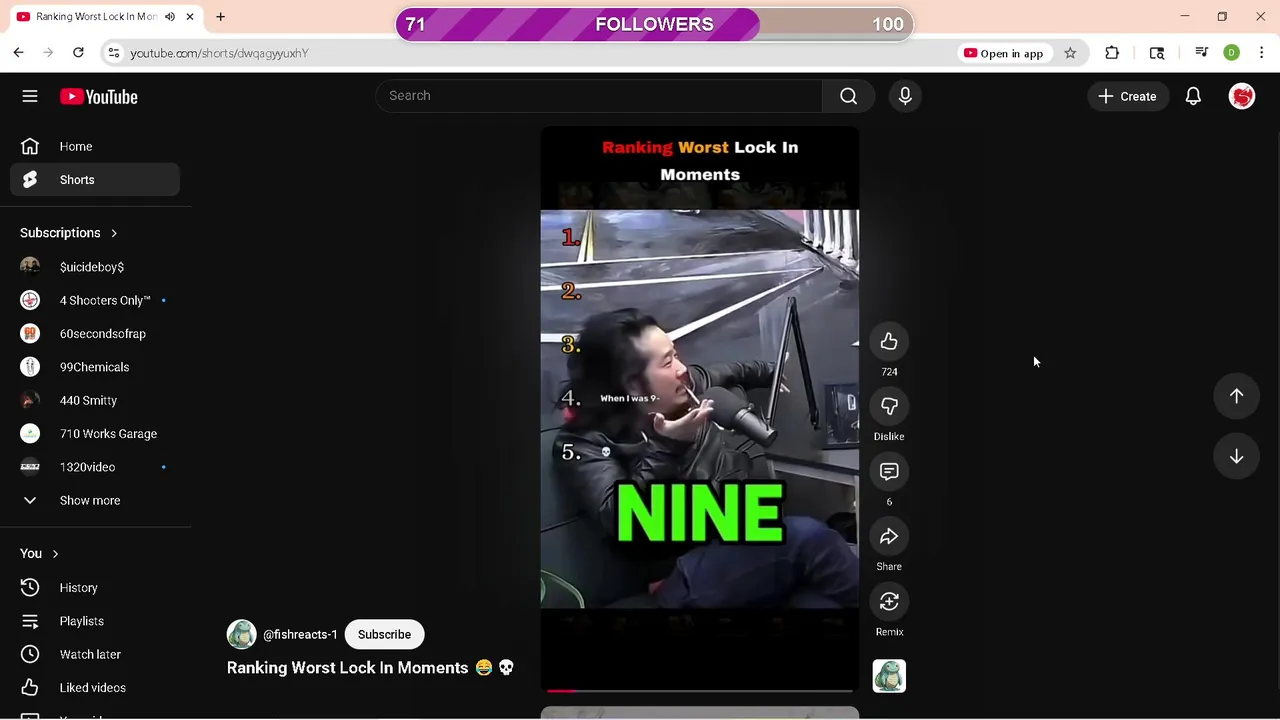This screenshot has width=1280, height=720.
Task: Reload the current page
Action: click(78, 53)
